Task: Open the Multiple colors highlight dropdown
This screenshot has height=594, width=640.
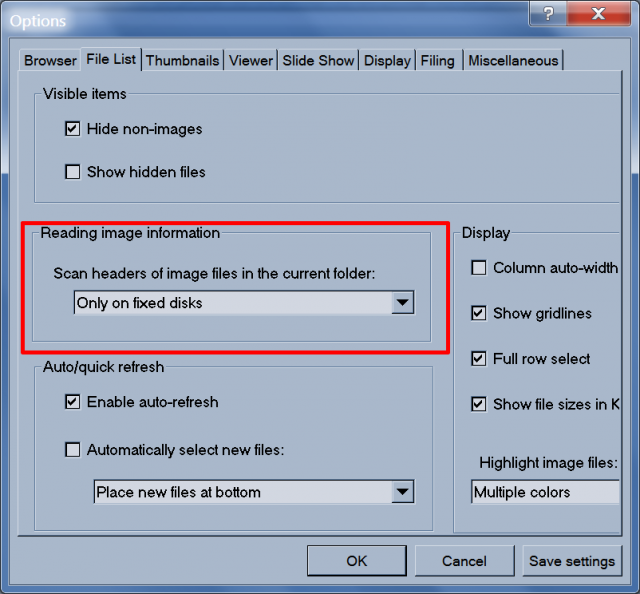Action: point(545,492)
